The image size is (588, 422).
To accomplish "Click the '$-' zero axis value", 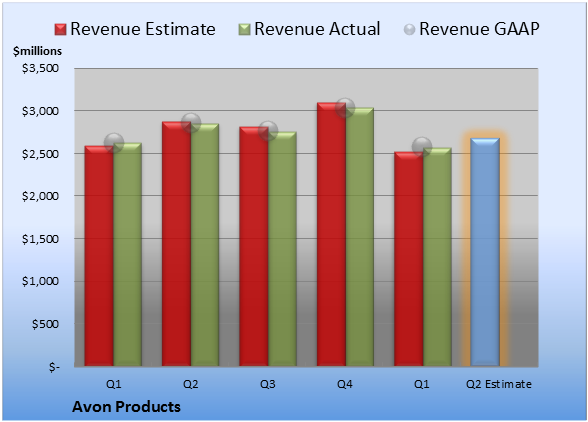I will tap(54, 367).
